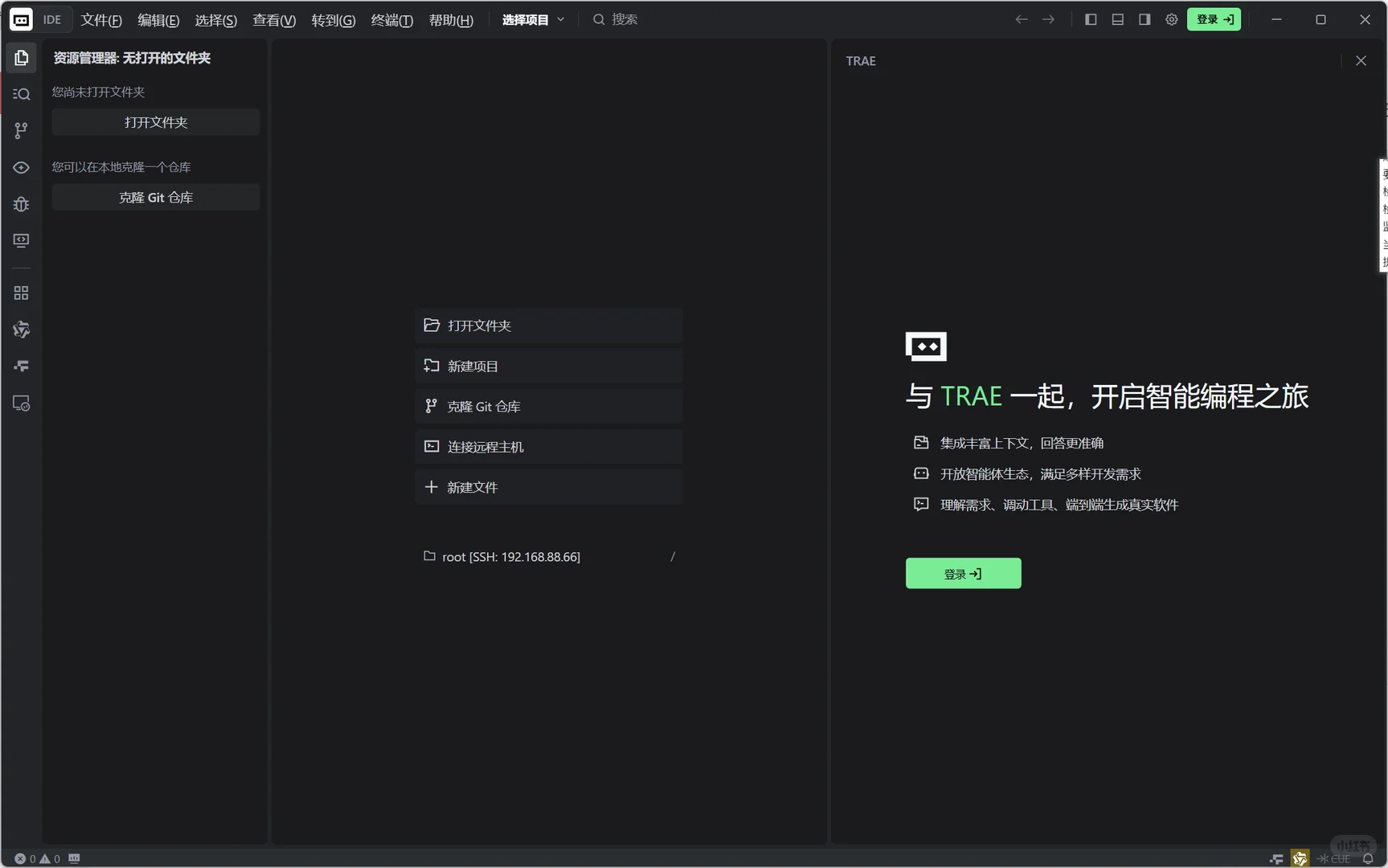The width and height of the screenshot is (1388, 868).
Task: Click the green 登录 button in TRAE panel
Action: (x=963, y=574)
